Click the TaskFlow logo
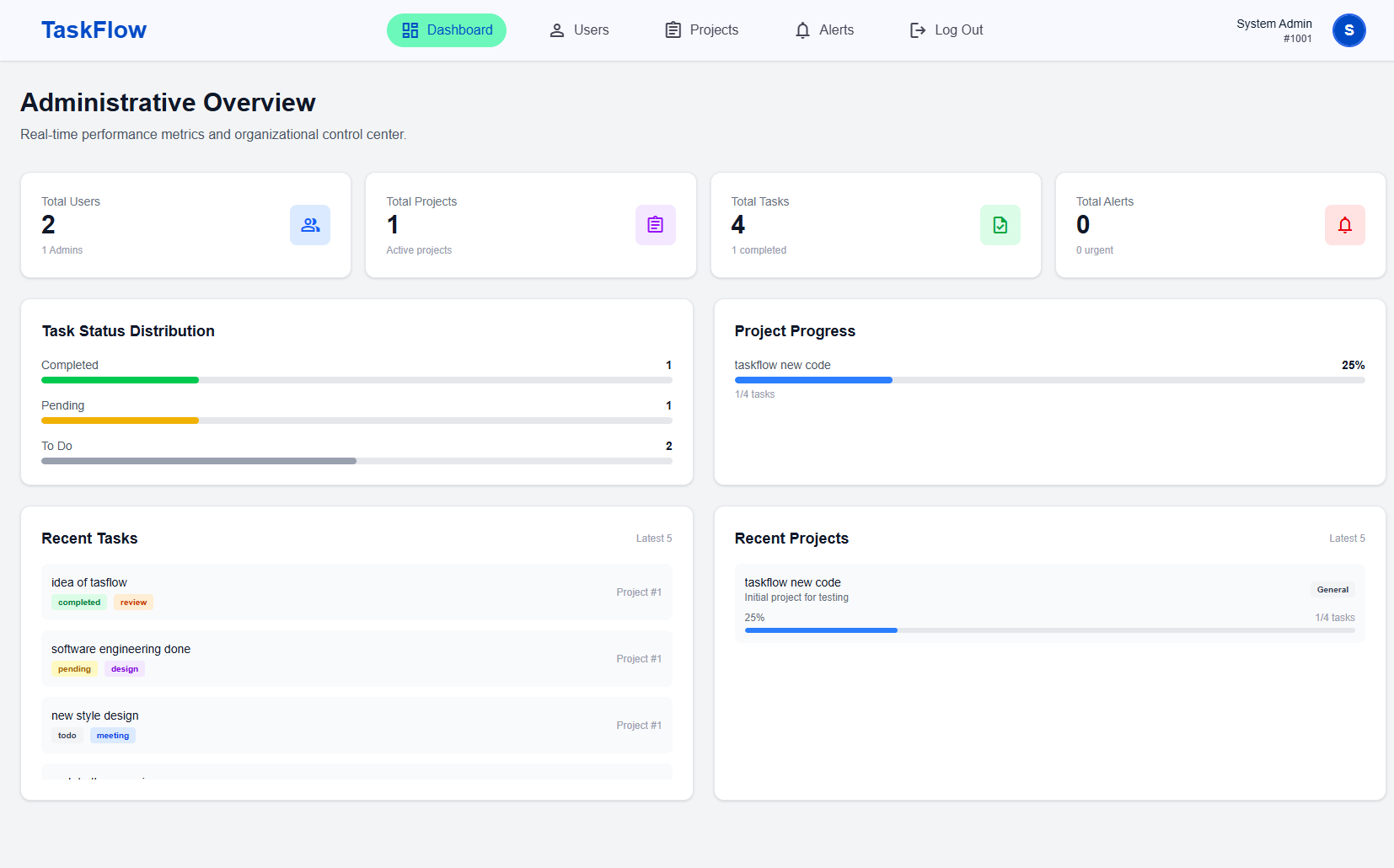Viewport: 1394px width, 868px height. (94, 30)
